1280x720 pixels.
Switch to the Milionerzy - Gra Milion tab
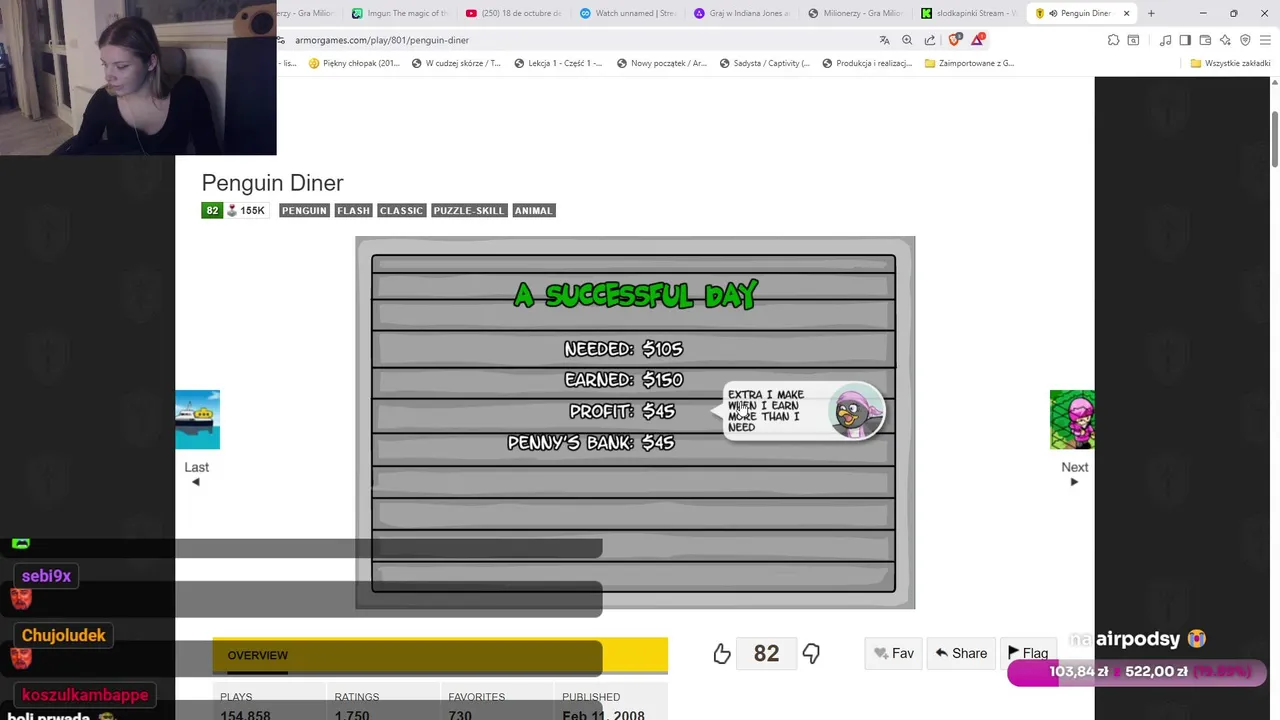pos(856,13)
